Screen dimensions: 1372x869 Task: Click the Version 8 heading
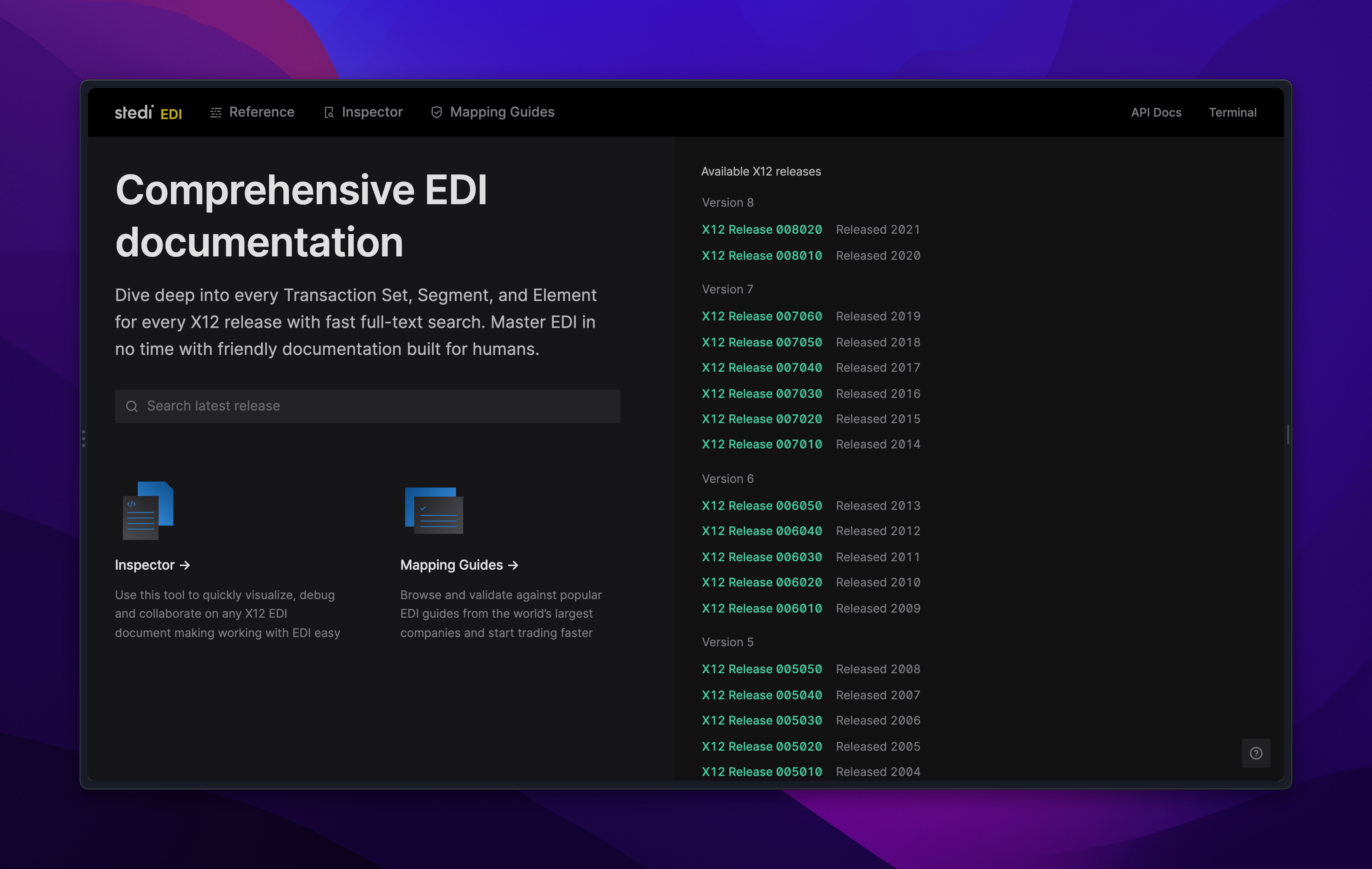(728, 203)
